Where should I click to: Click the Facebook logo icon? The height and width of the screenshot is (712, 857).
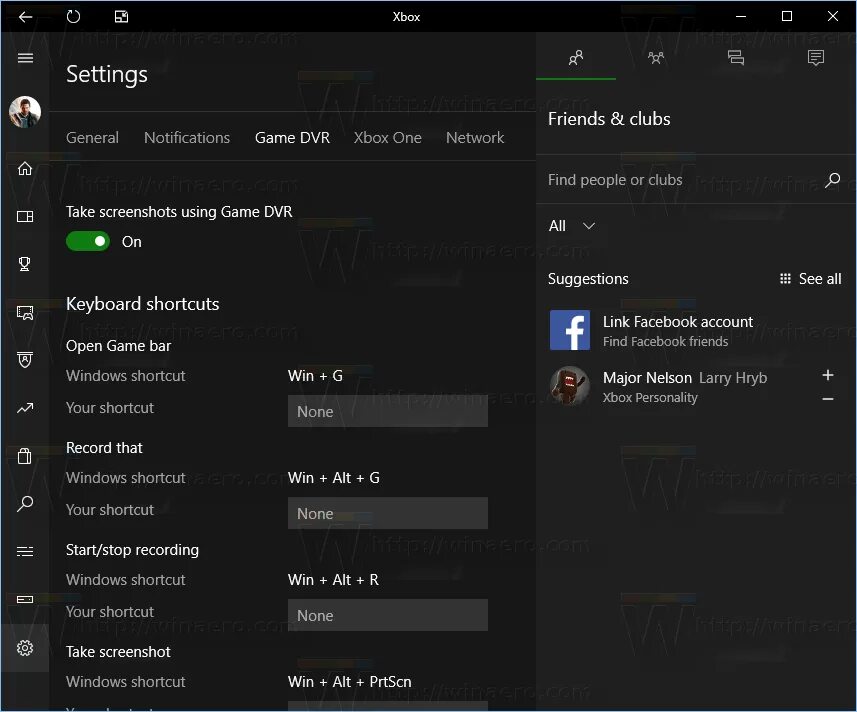click(x=570, y=330)
